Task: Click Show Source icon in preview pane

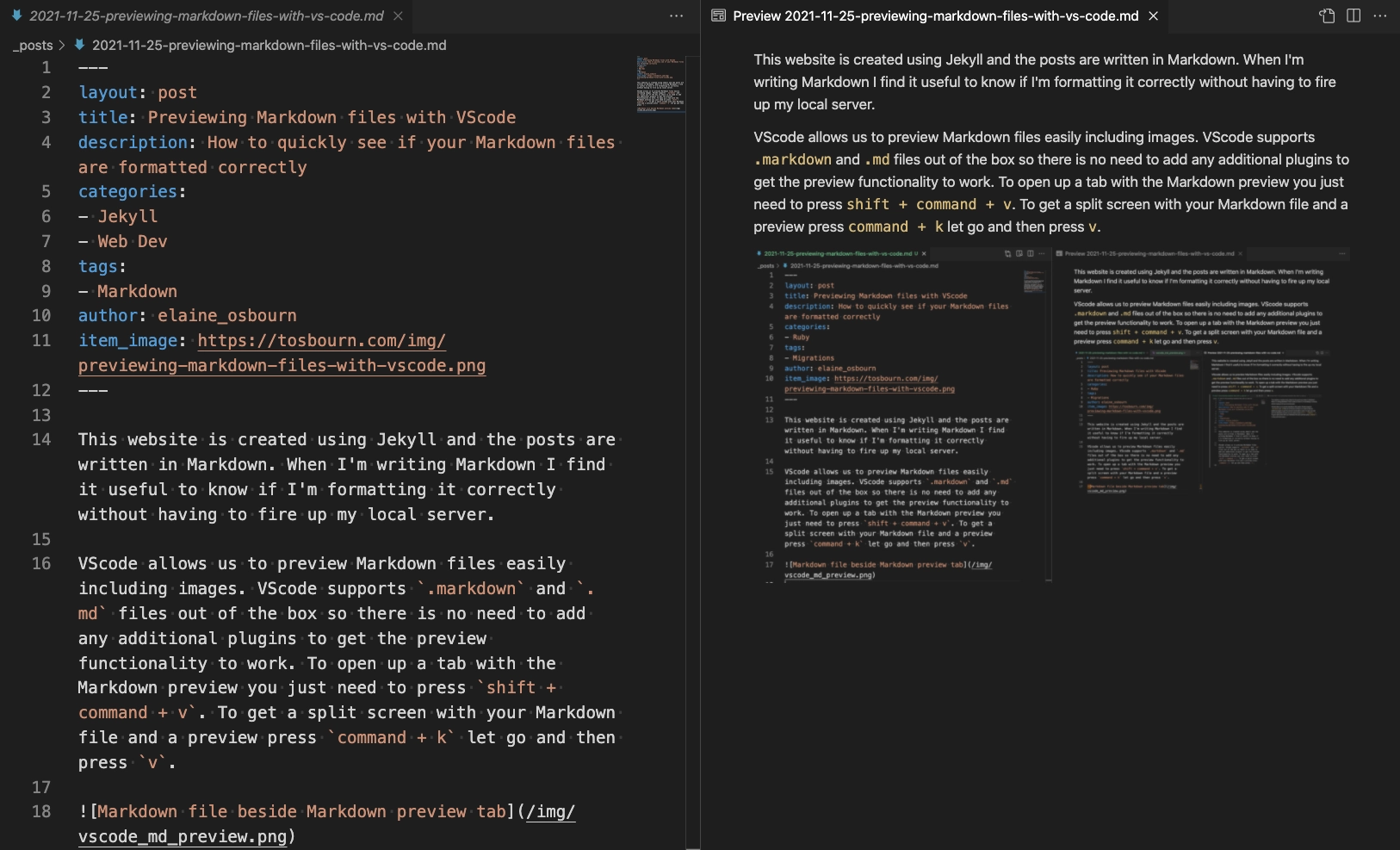Action: (1327, 16)
